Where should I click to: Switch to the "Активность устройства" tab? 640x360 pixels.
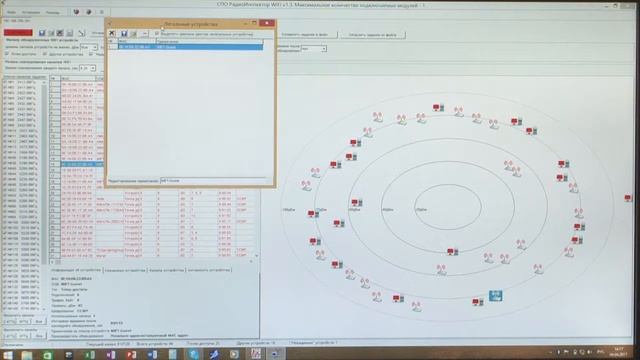(x=209, y=270)
